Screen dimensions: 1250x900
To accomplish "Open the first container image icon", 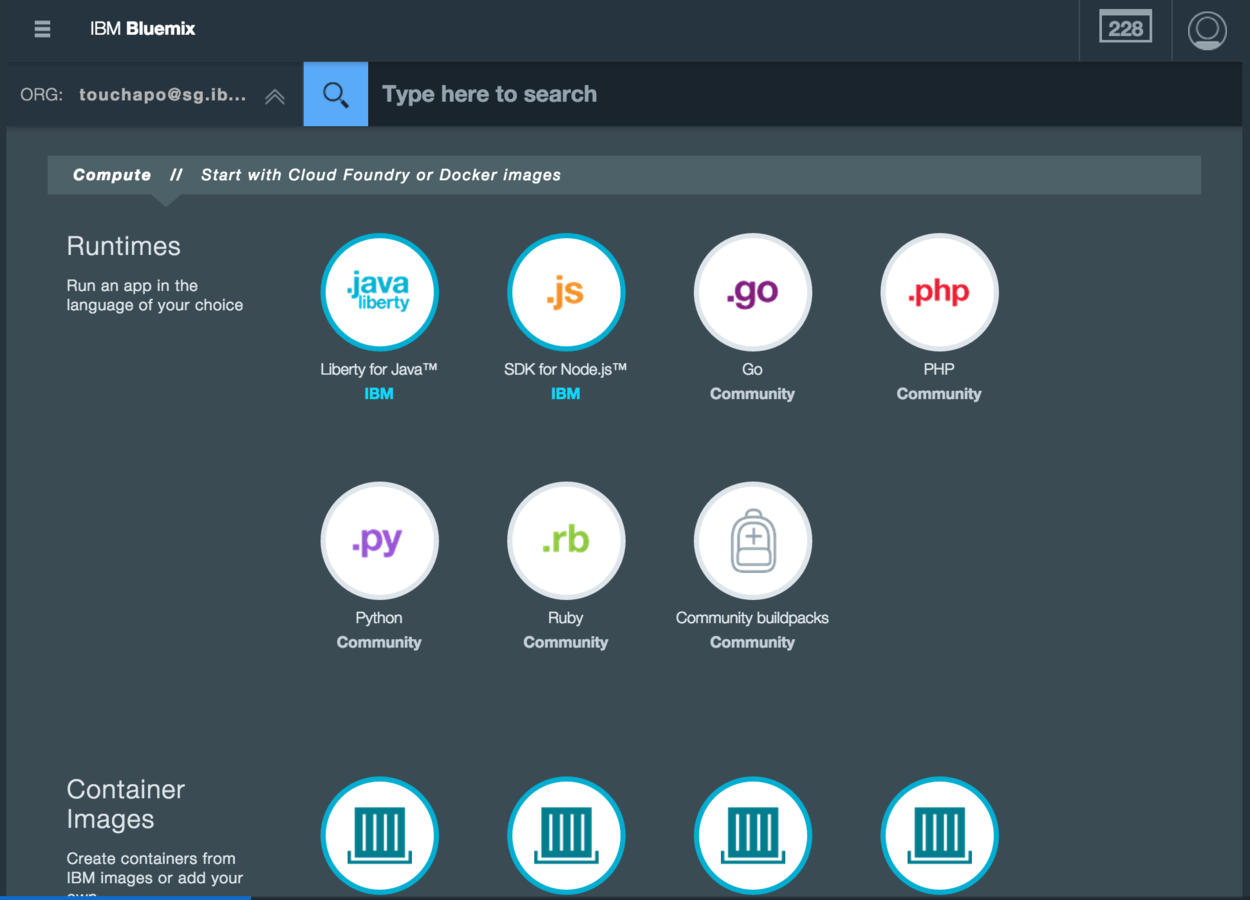I will [379, 835].
